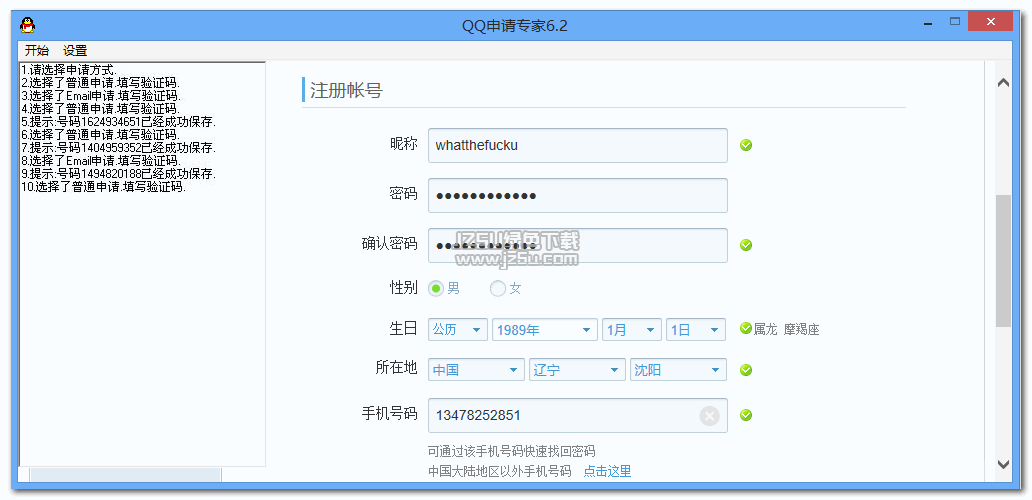
Task: Open the 公历 calendar type dropdown
Action: point(458,330)
